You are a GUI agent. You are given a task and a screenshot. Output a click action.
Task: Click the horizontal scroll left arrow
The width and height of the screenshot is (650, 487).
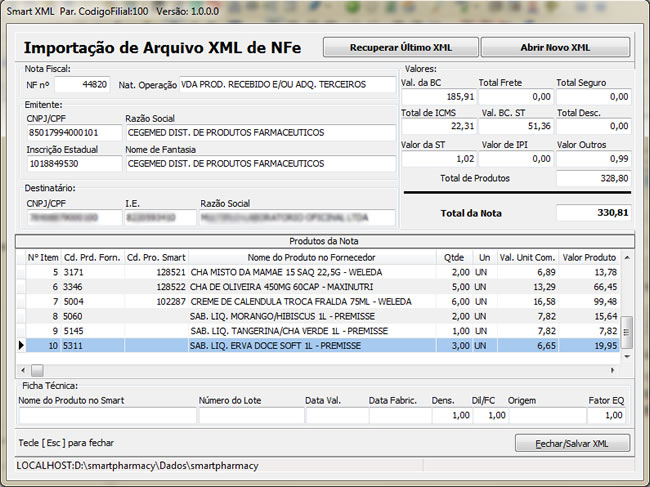(x=23, y=370)
